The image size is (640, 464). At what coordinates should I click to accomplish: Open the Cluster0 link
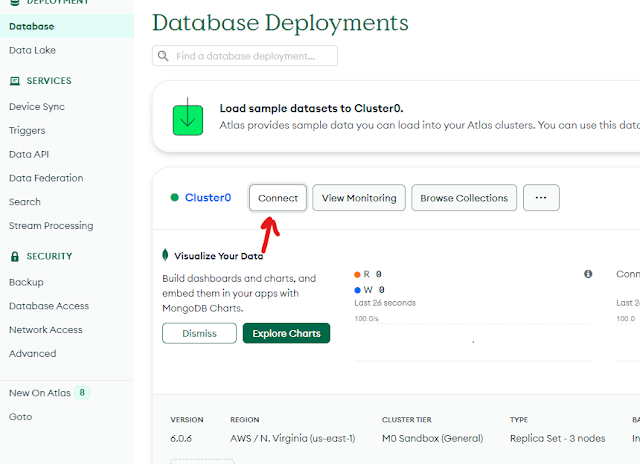[208, 198]
